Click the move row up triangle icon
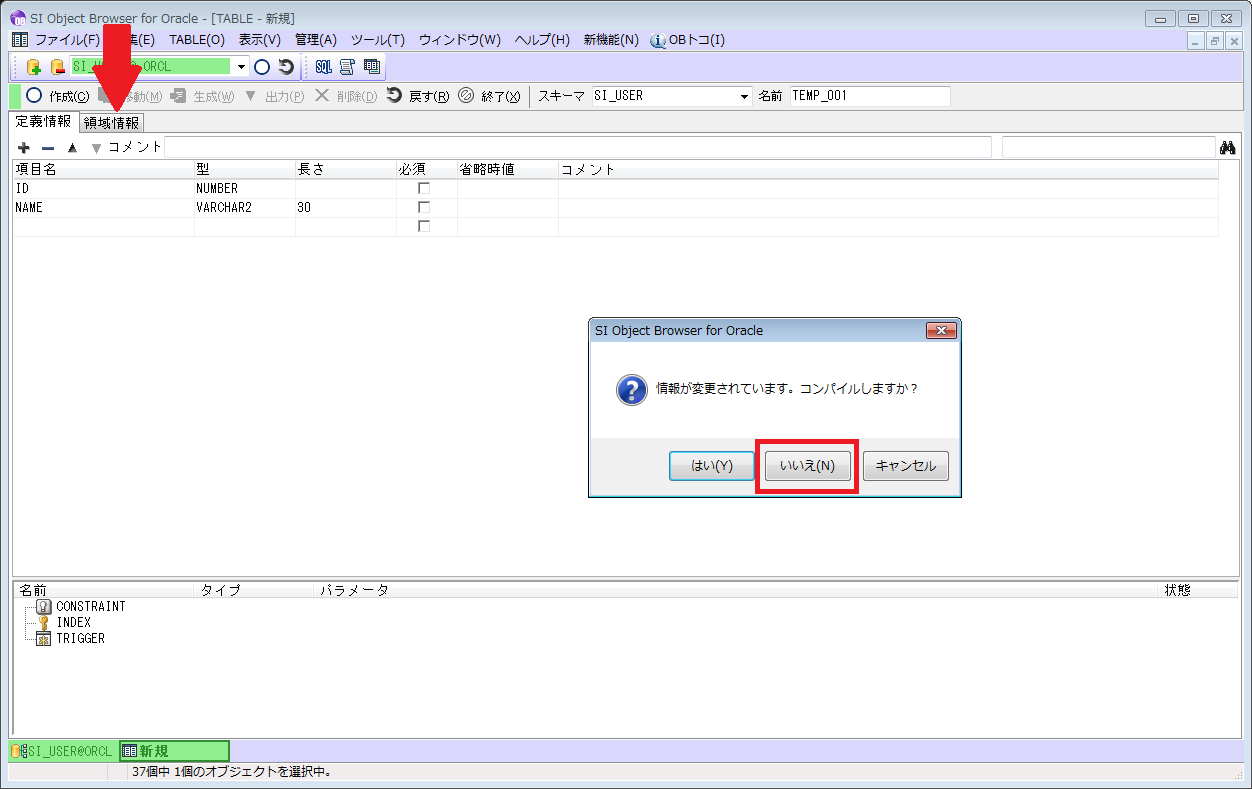Screen dimensions: 1252x789 (72, 148)
